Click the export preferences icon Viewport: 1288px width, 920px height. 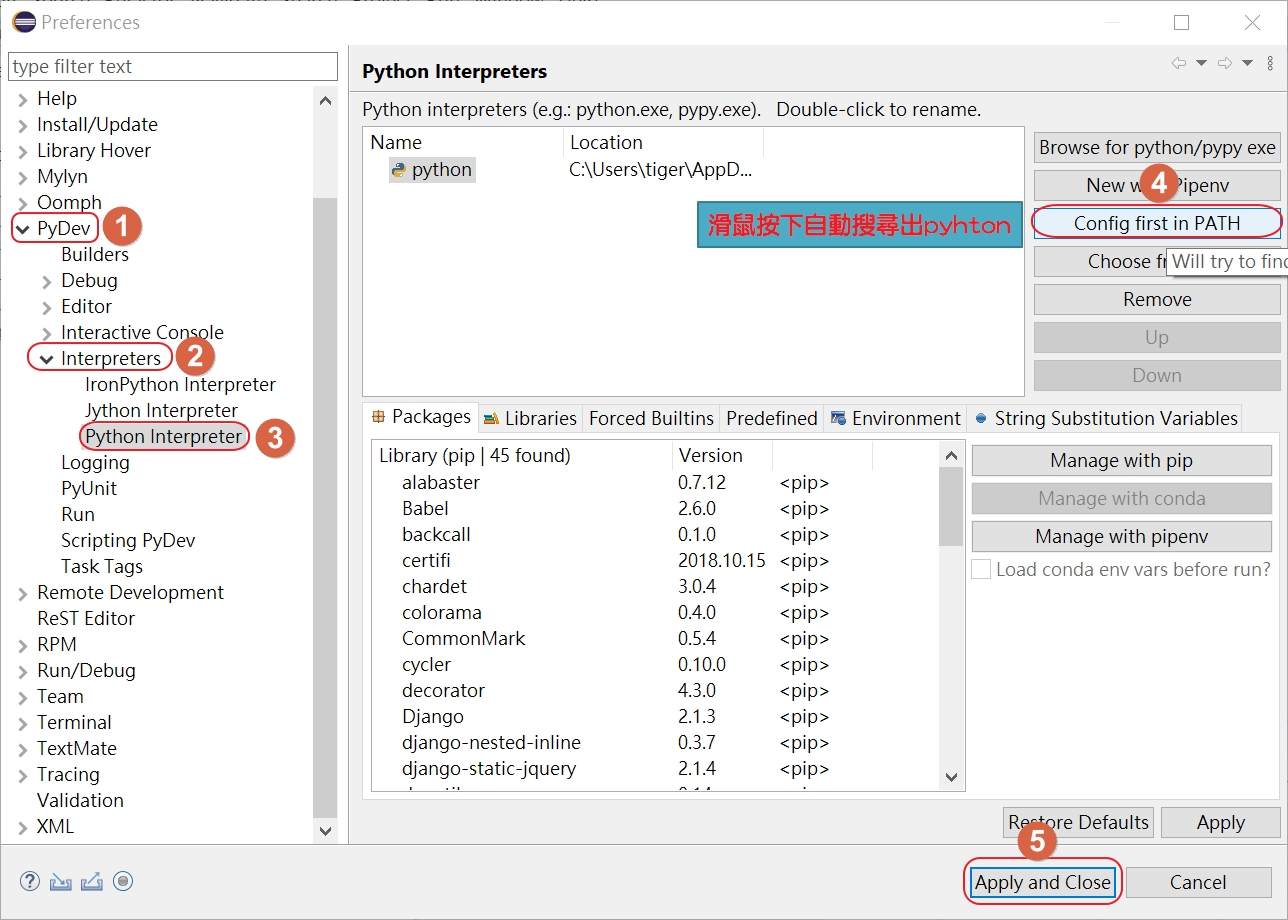click(x=92, y=881)
